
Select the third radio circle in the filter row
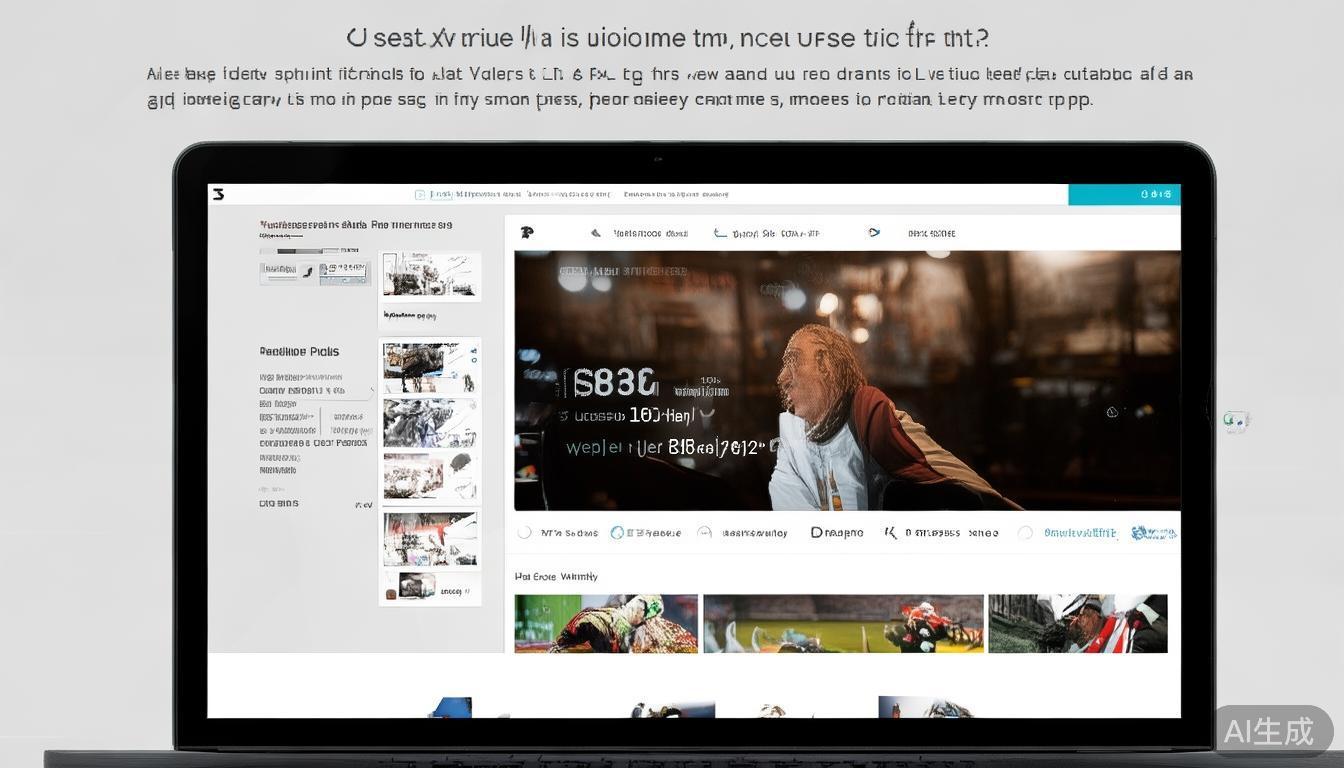[x=704, y=533]
